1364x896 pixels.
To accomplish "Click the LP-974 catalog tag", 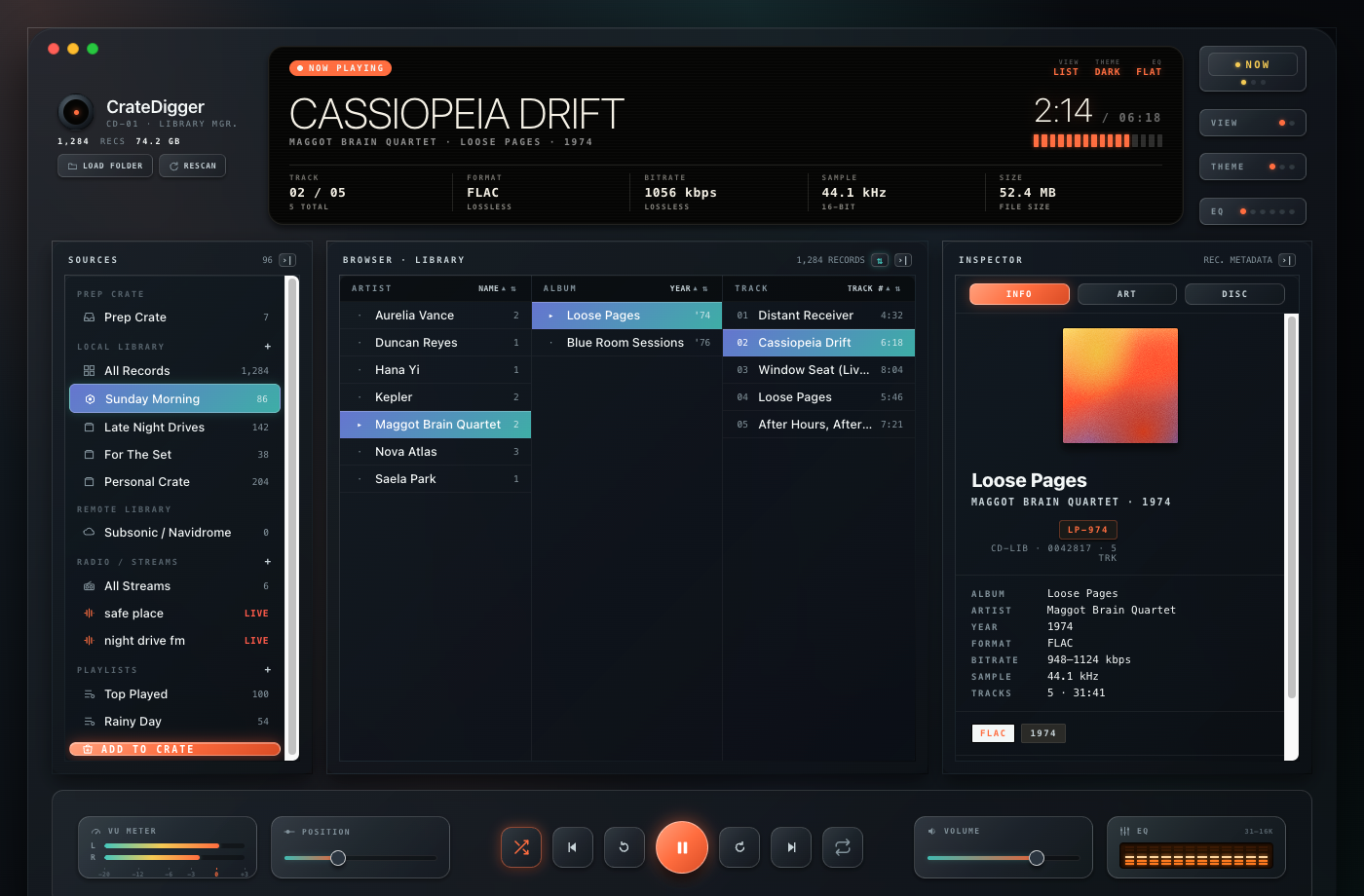I will [1087, 530].
